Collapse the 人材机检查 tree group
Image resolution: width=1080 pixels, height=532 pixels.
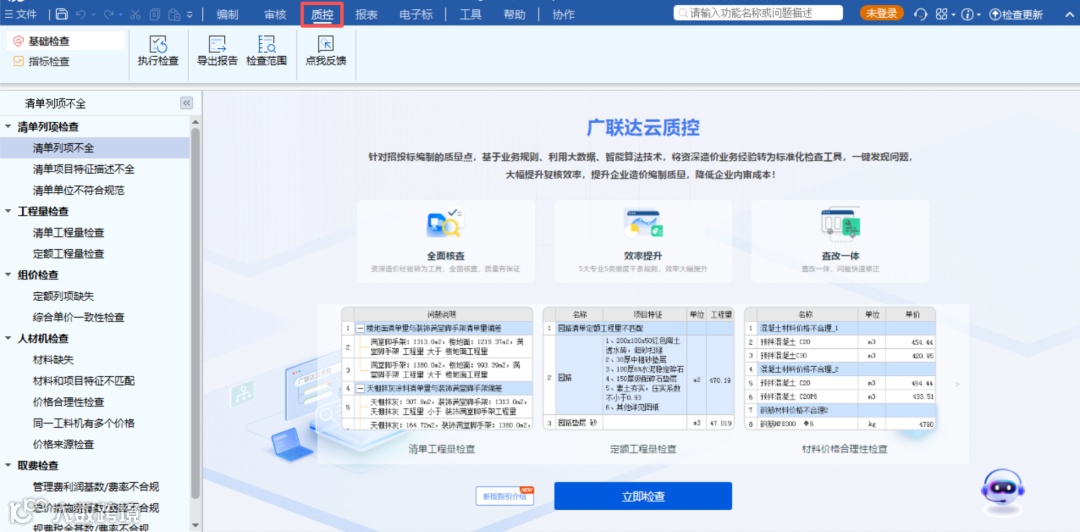pos(8,338)
